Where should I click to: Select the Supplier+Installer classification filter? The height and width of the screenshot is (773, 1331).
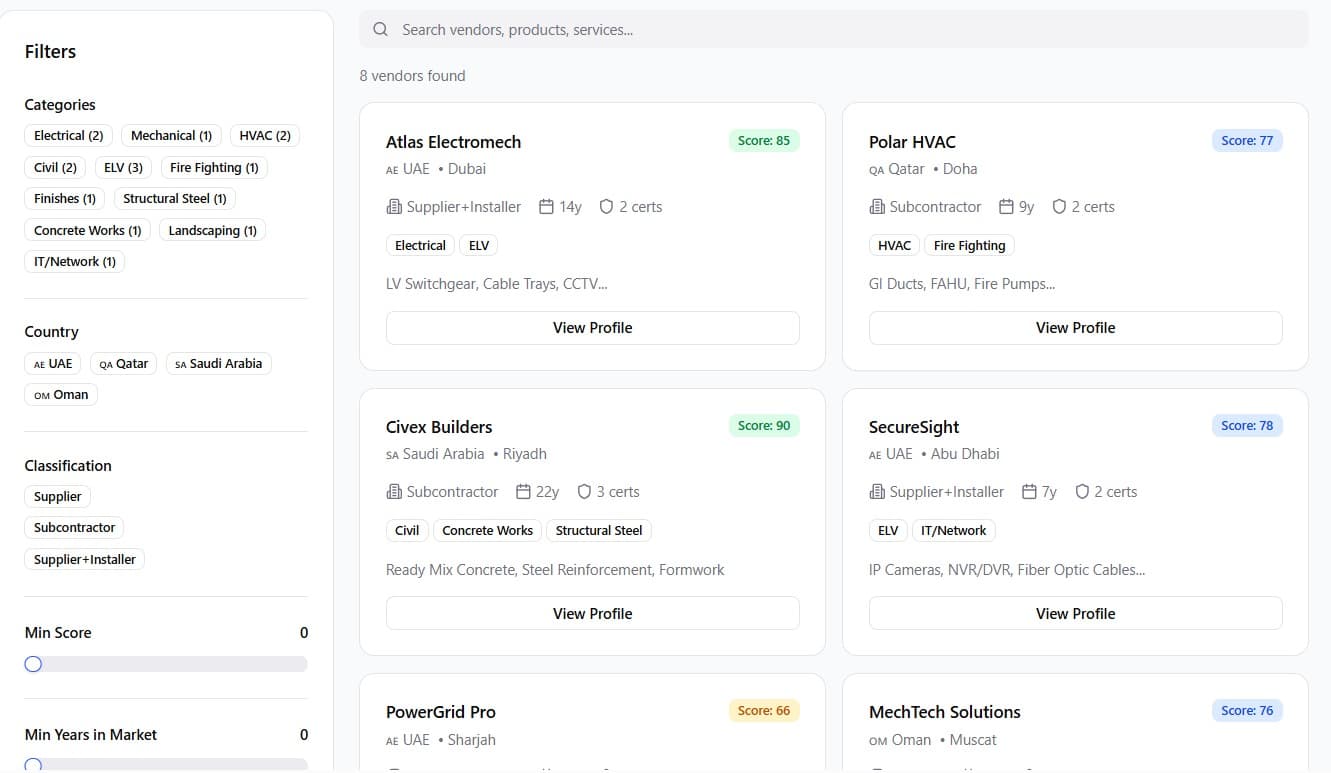pos(85,560)
